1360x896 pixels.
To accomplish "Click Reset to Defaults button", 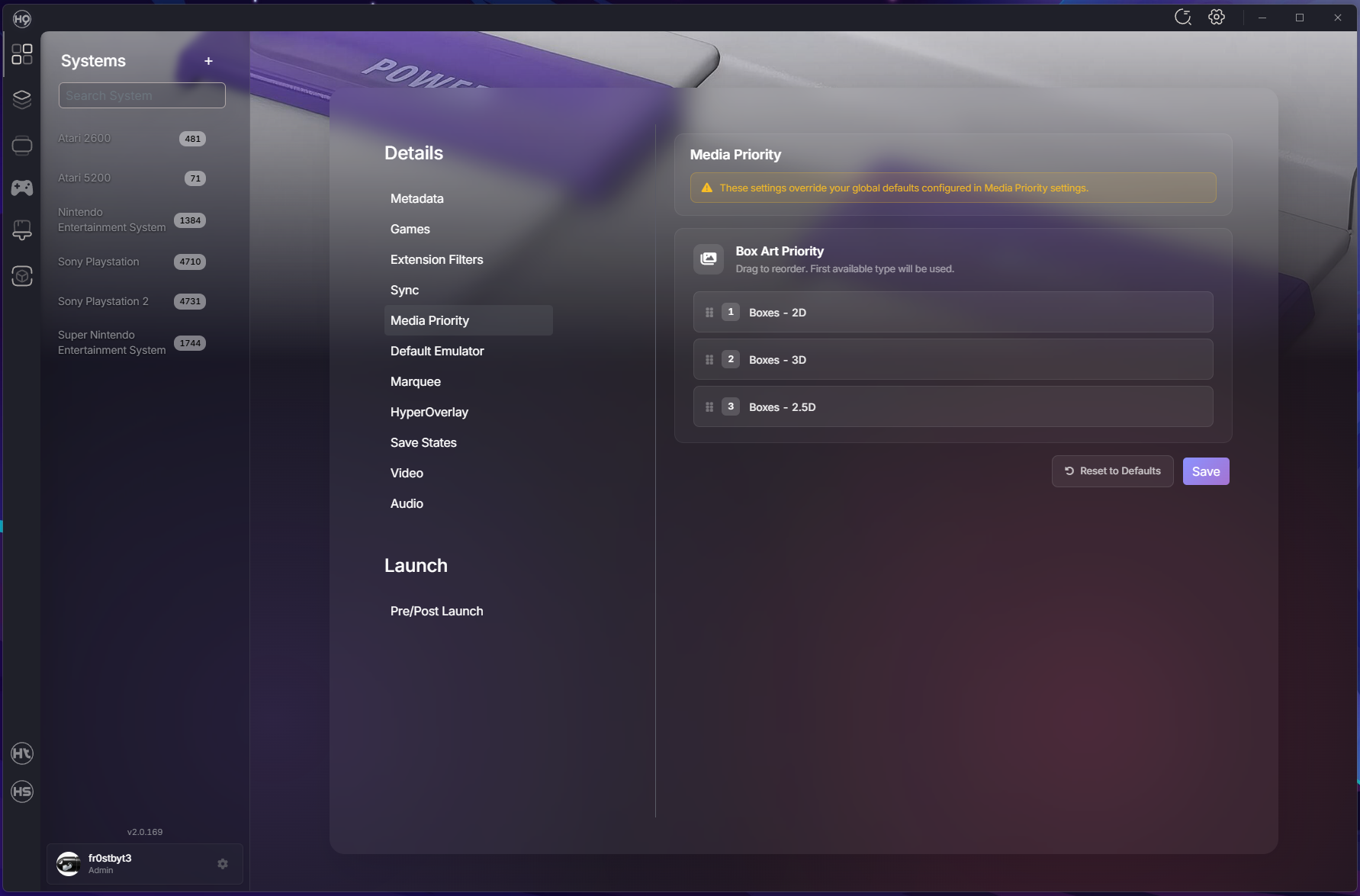I will 1112,471.
